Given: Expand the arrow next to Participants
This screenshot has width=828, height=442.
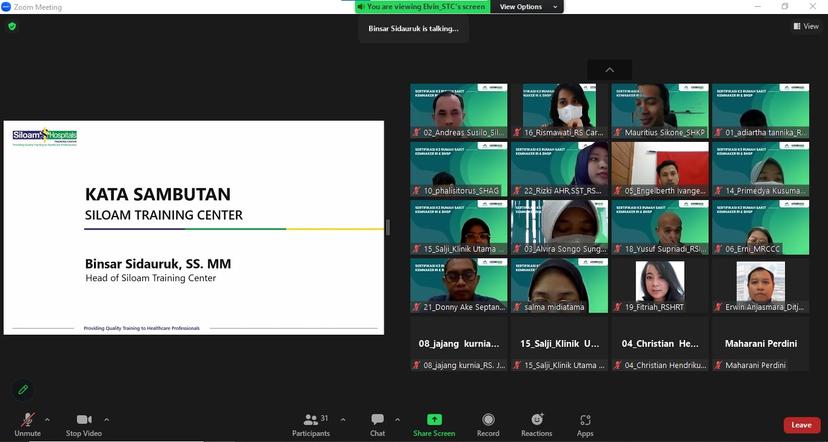Looking at the screenshot, I should coord(343,420).
